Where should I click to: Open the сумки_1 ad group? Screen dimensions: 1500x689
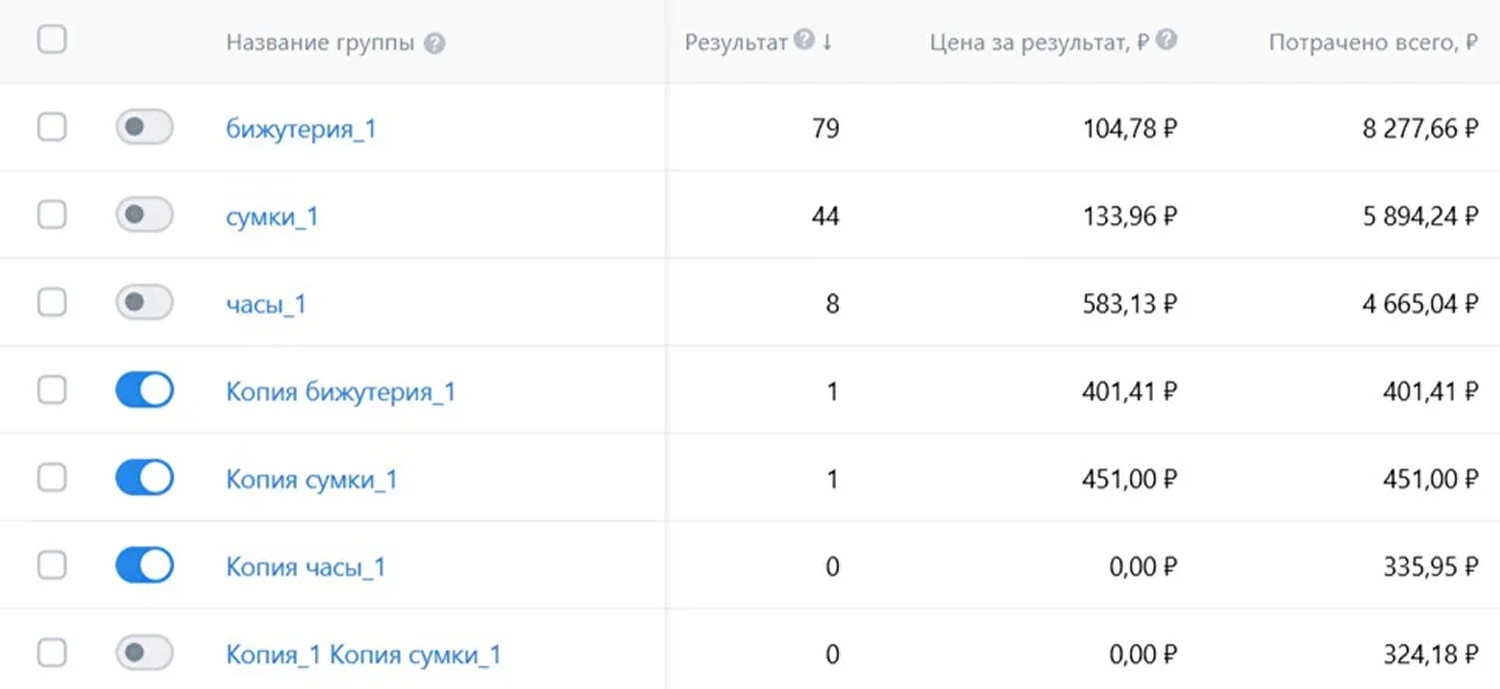[272, 217]
